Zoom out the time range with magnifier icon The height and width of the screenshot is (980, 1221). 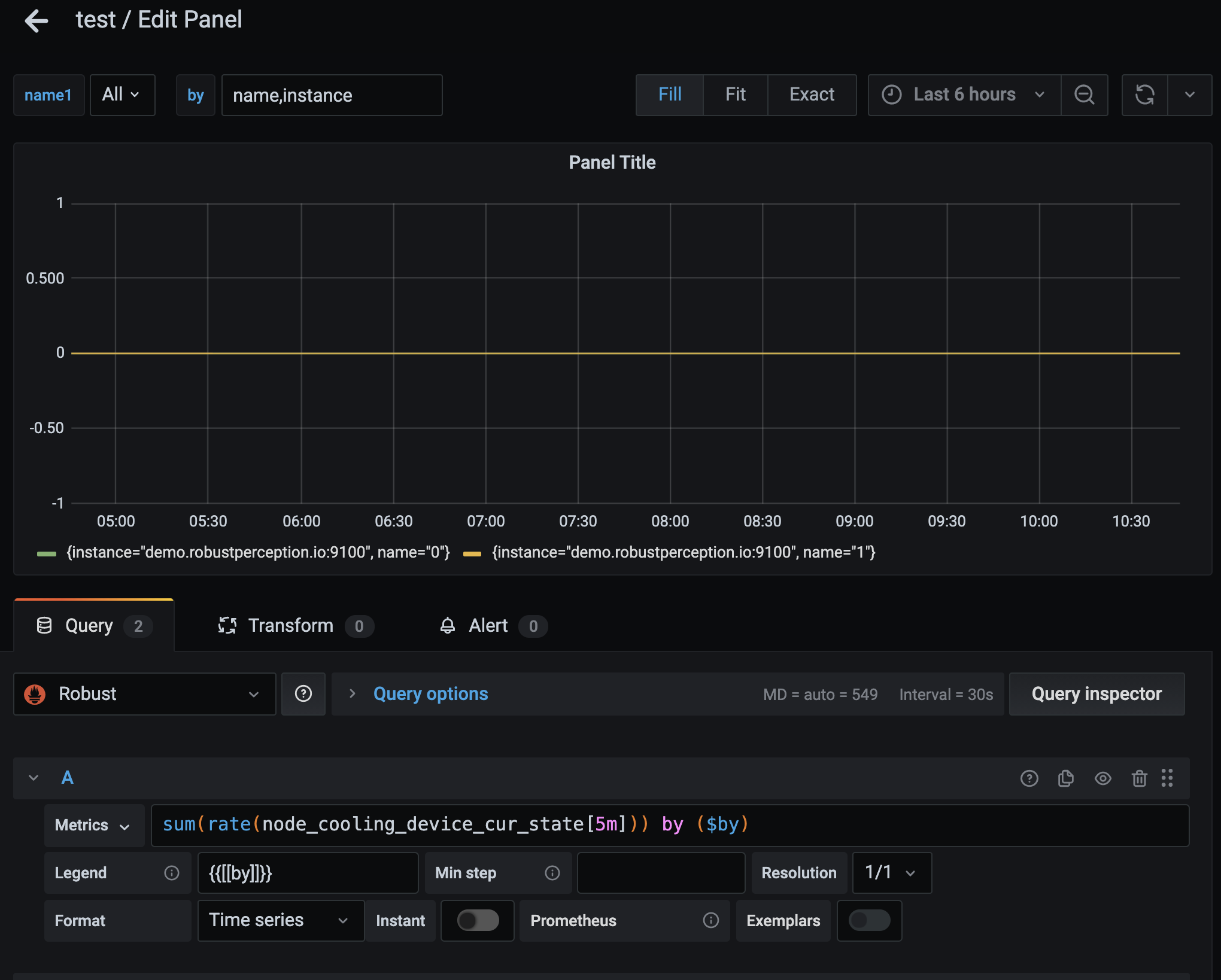(1085, 95)
